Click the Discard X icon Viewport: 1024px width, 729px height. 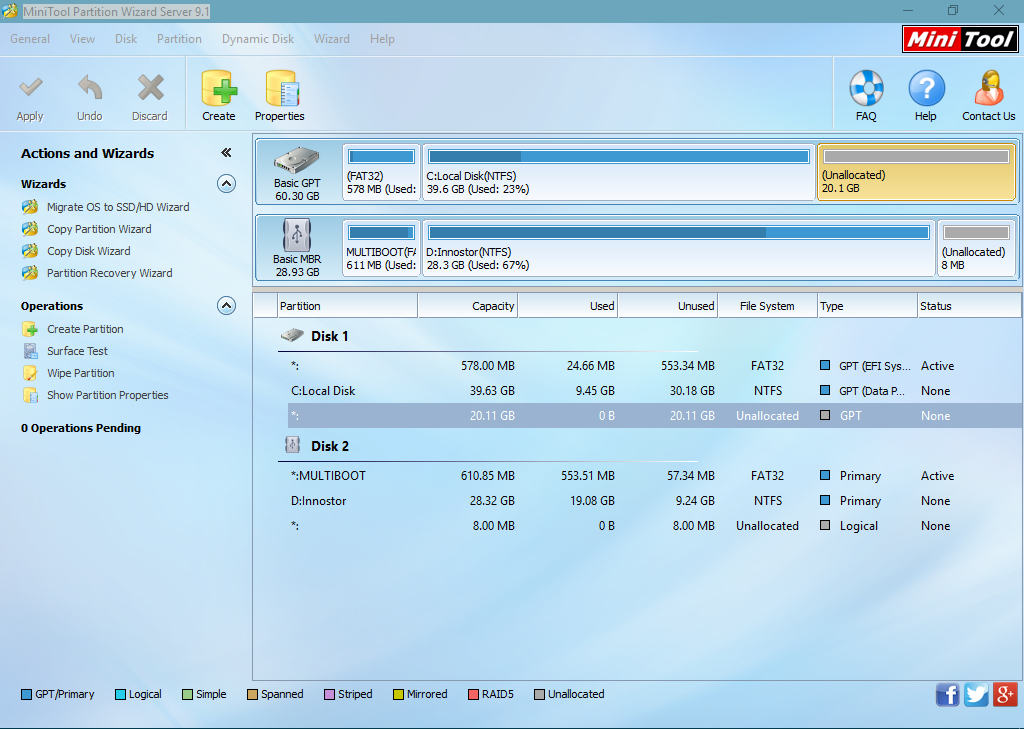150,88
